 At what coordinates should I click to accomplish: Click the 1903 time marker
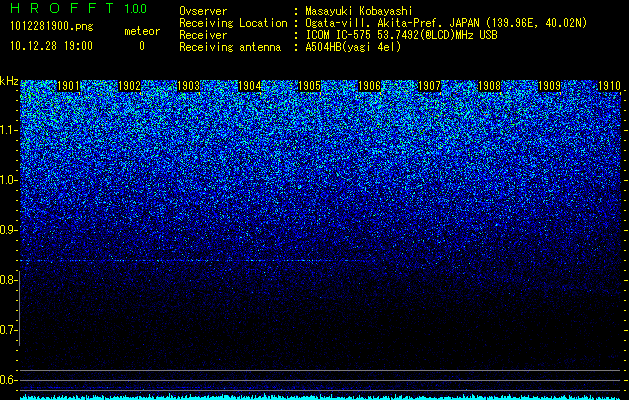tap(189, 86)
